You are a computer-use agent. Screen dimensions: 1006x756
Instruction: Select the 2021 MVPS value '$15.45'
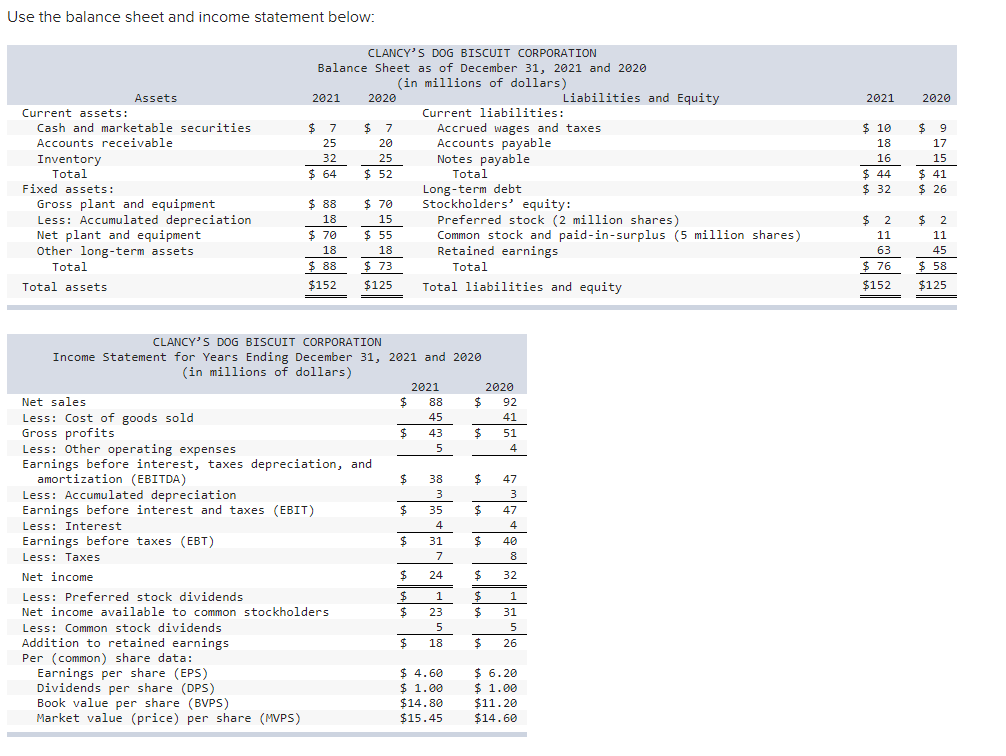tap(422, 717)
